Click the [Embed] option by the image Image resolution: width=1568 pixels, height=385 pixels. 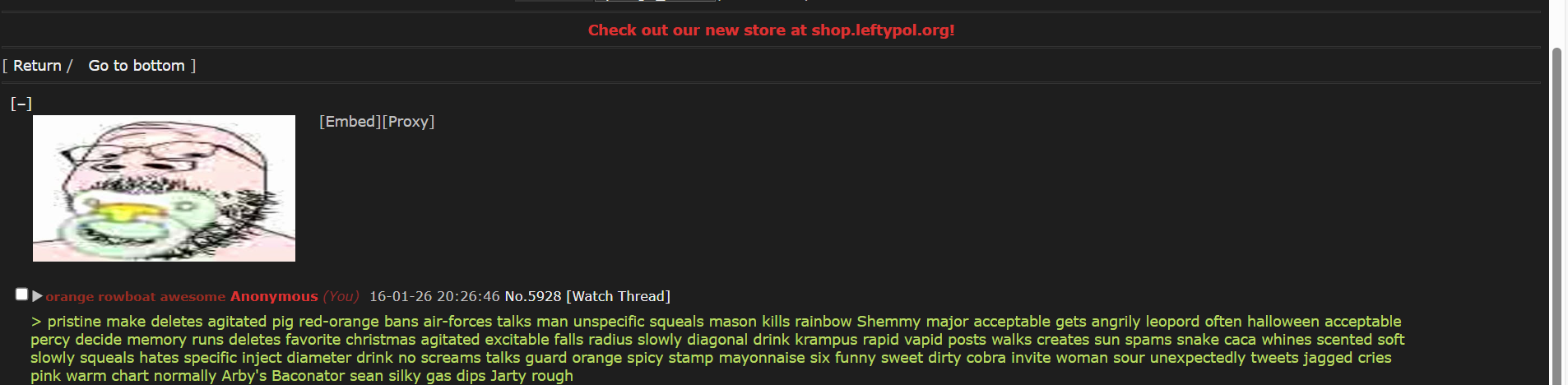pos(350,122)
